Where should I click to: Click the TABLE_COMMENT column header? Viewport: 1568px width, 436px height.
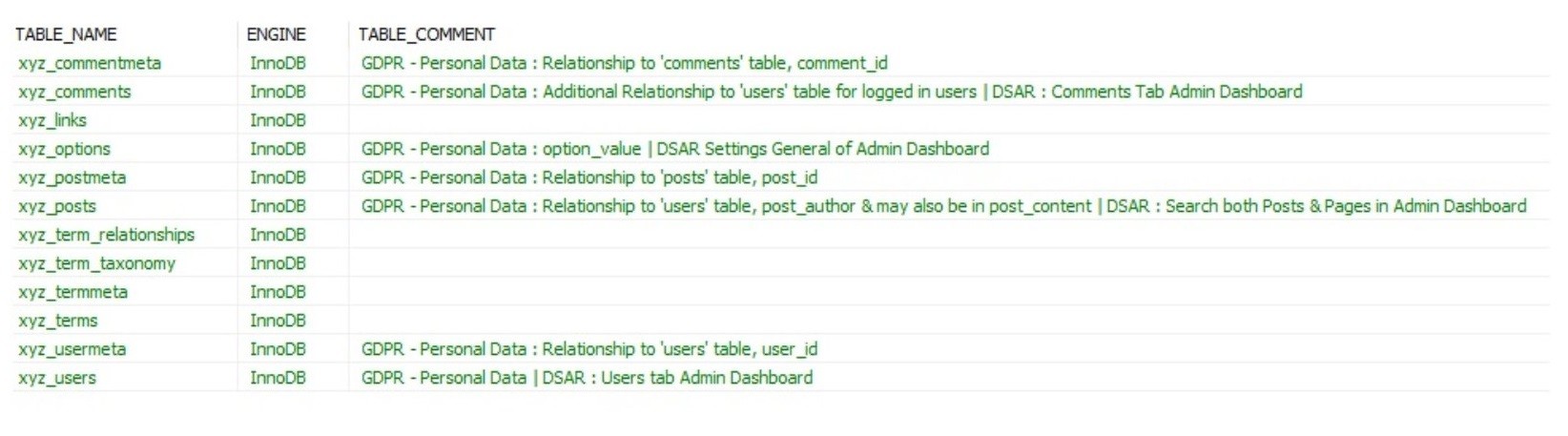click(426, 34)
